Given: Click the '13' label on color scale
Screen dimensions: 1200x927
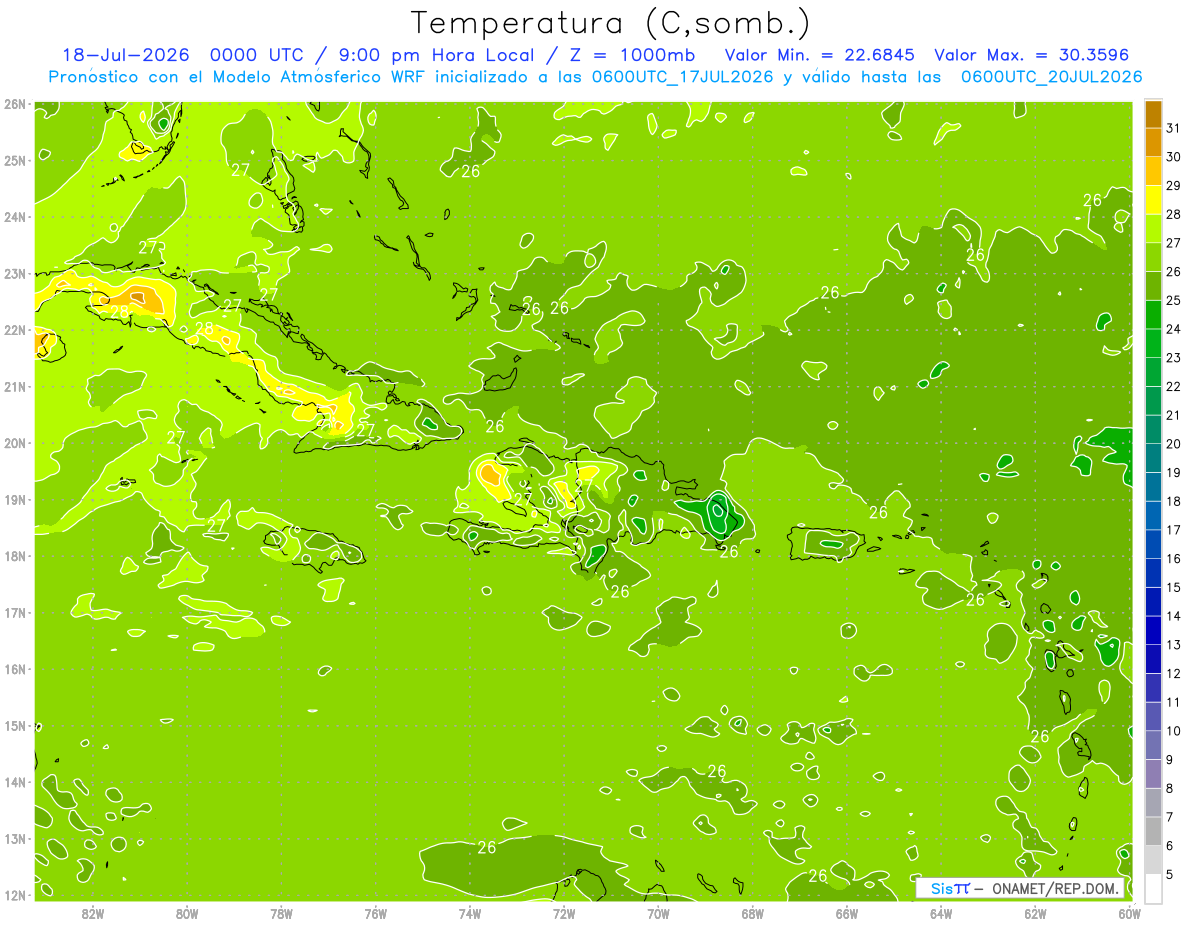Looking at the screenshot, I should 1174,645.
